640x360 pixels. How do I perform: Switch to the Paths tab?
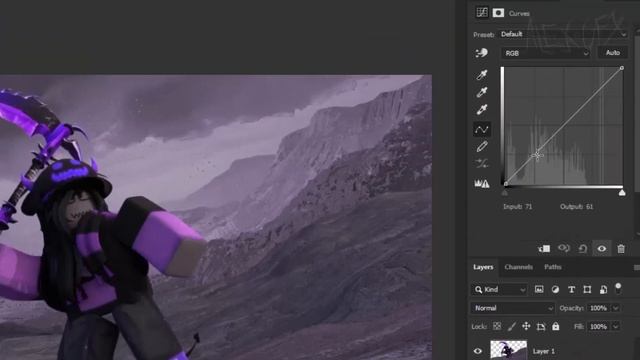553,267
